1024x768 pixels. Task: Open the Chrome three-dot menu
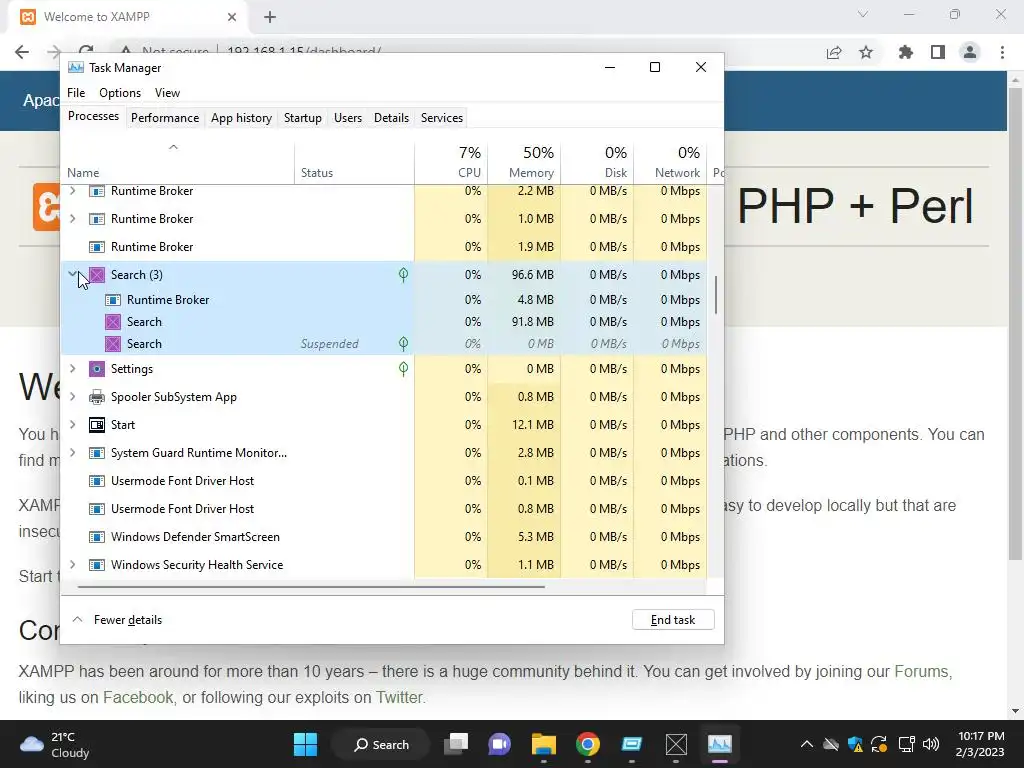(x=1002, y=52)
